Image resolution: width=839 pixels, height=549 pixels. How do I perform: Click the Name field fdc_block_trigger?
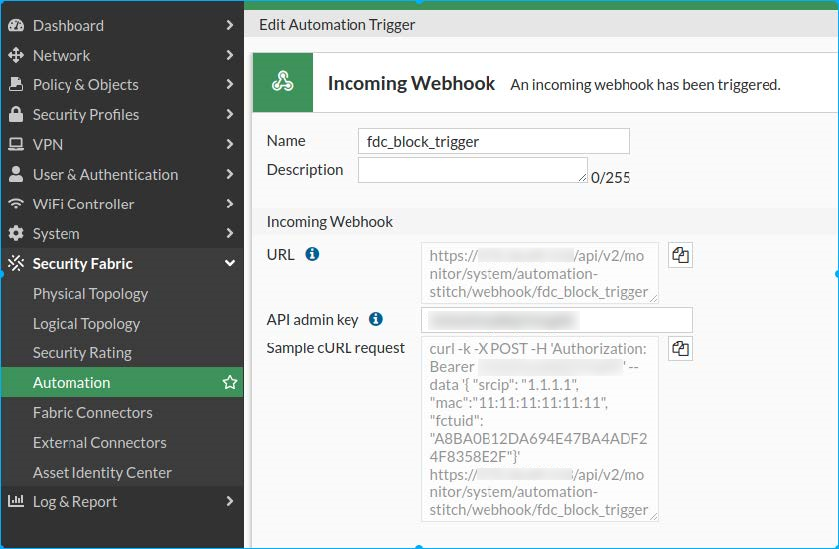click(493, 141)
